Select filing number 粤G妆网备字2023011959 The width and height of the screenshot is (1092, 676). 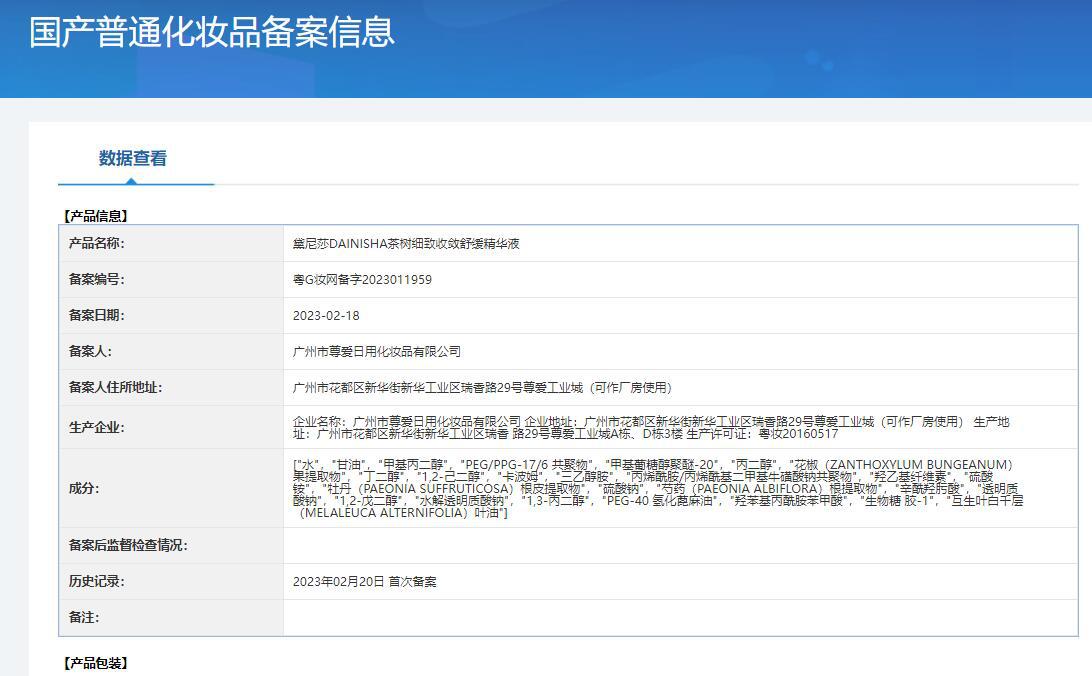362,280
